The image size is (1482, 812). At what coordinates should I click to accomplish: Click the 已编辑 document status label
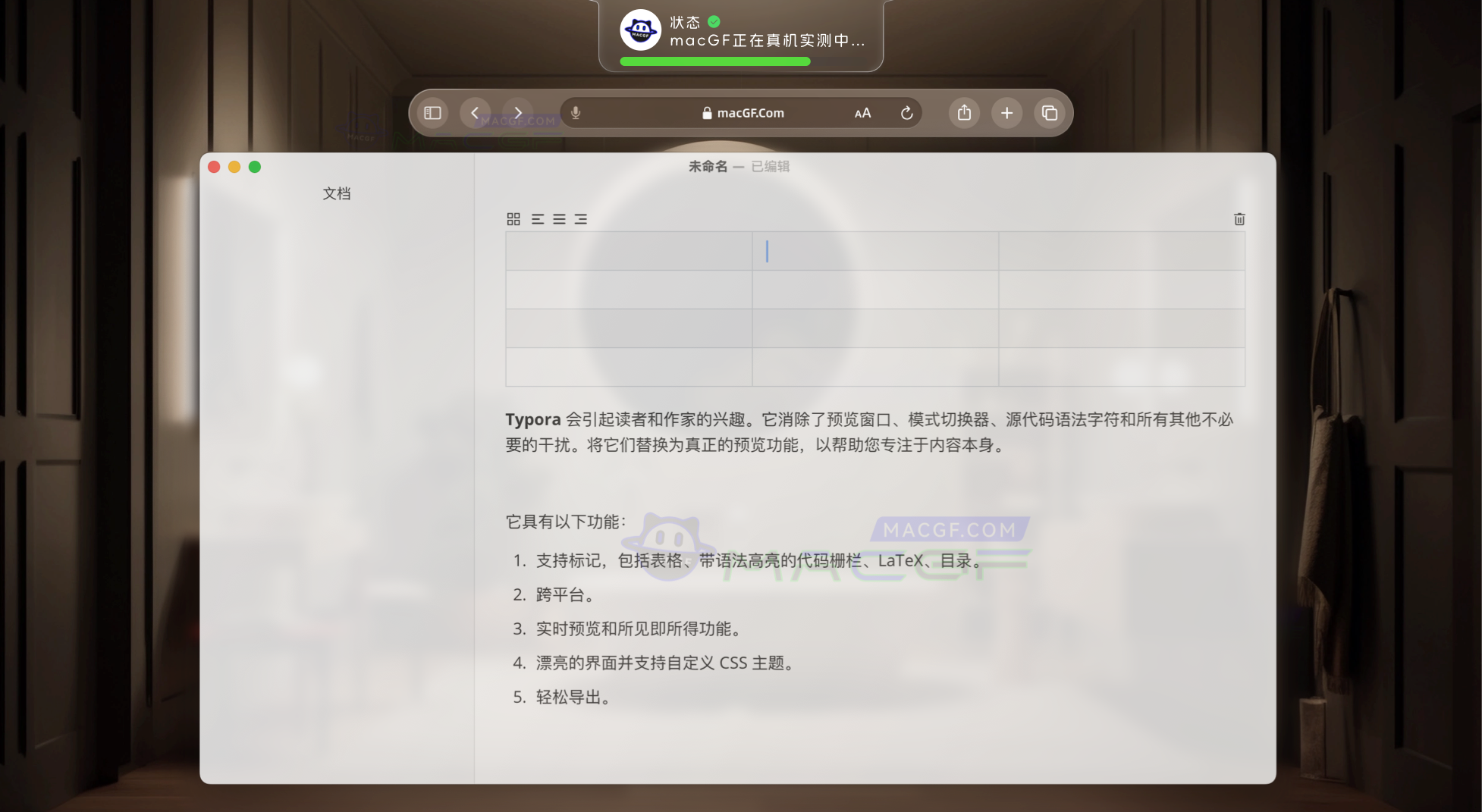[771, 166]
